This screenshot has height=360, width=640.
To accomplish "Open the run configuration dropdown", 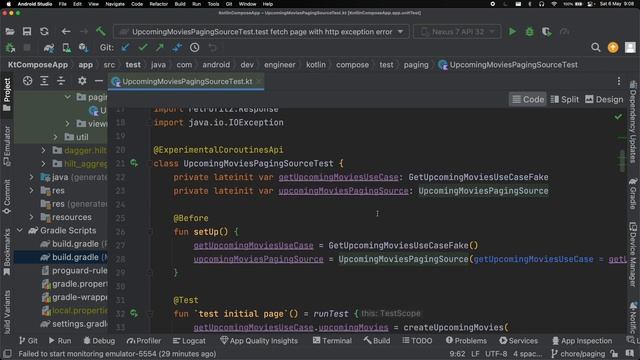I will [x=261, y=31].
